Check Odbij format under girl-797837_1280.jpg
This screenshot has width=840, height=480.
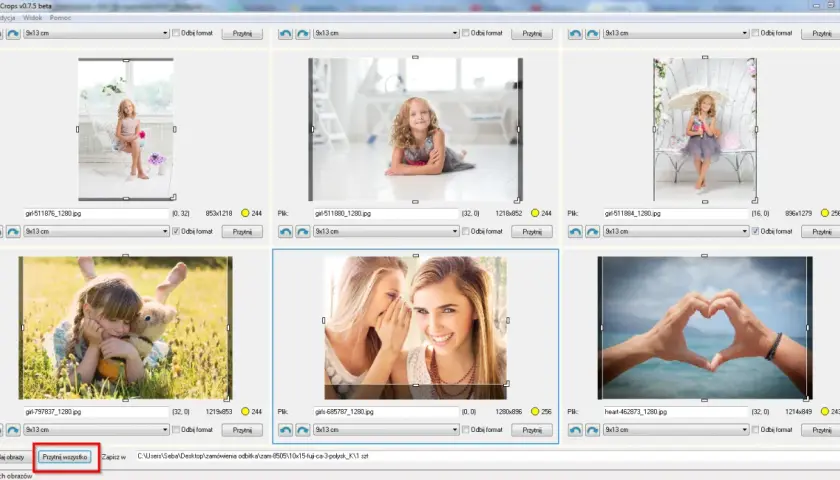[x=176, y=430]
